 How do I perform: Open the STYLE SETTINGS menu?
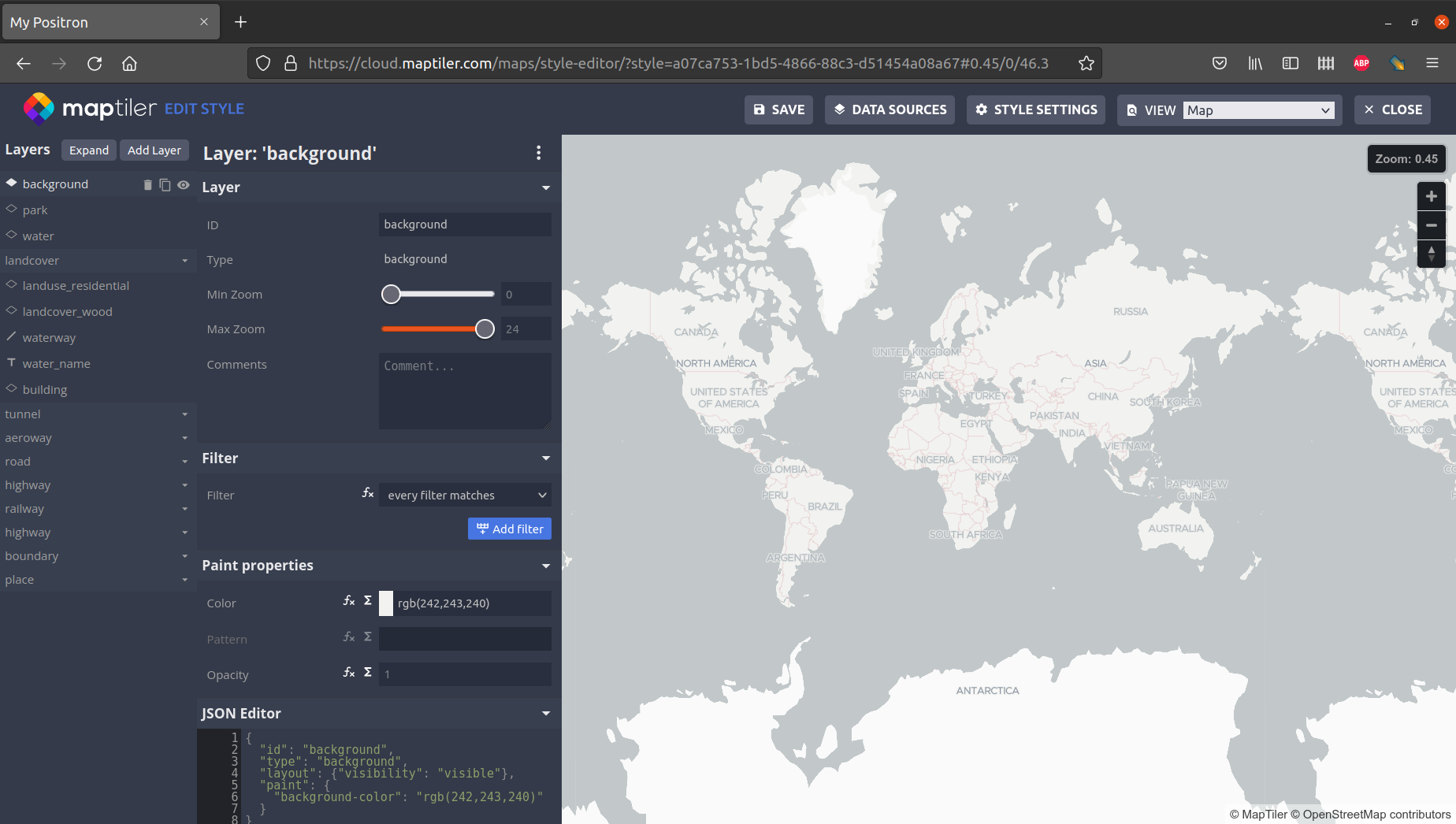pos(1035,109)
